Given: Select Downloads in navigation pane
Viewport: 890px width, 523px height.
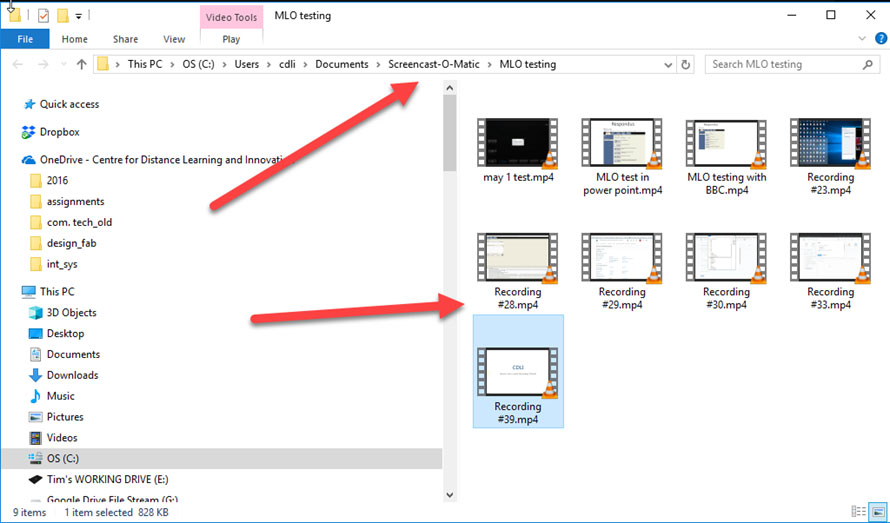Looking at the screenshot, I should pyautogui.click(x=63, y=375).
